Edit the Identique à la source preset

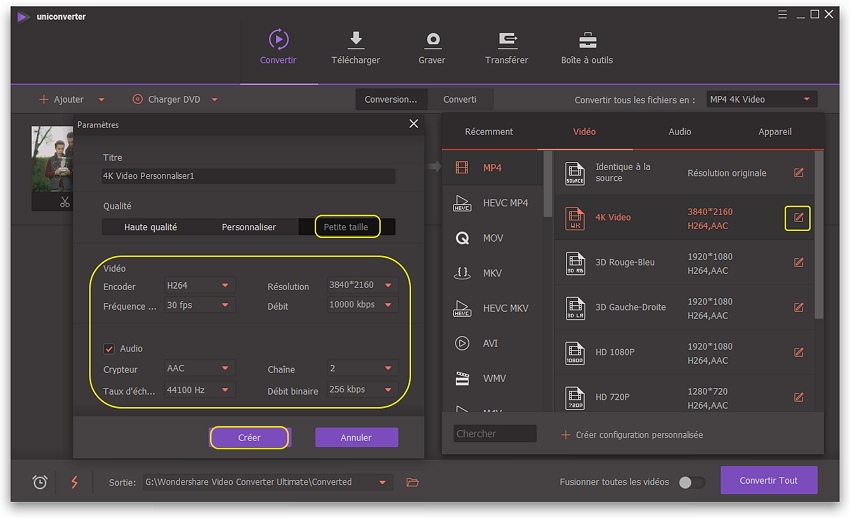coord(799,173)
